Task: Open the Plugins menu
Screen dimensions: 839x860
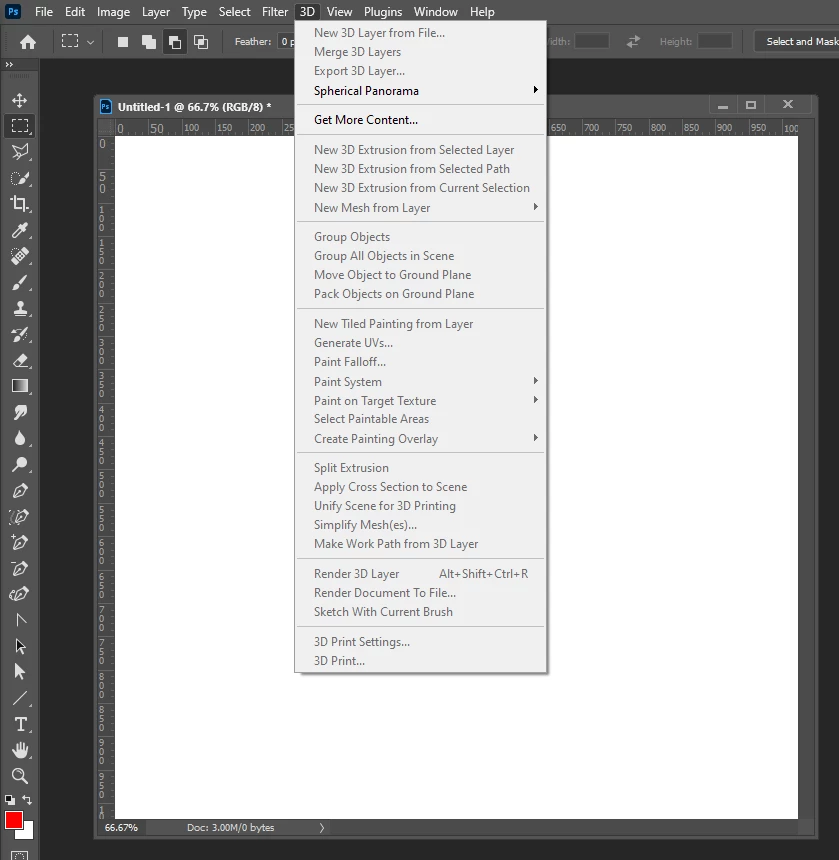Action: [x=383, y=12]
